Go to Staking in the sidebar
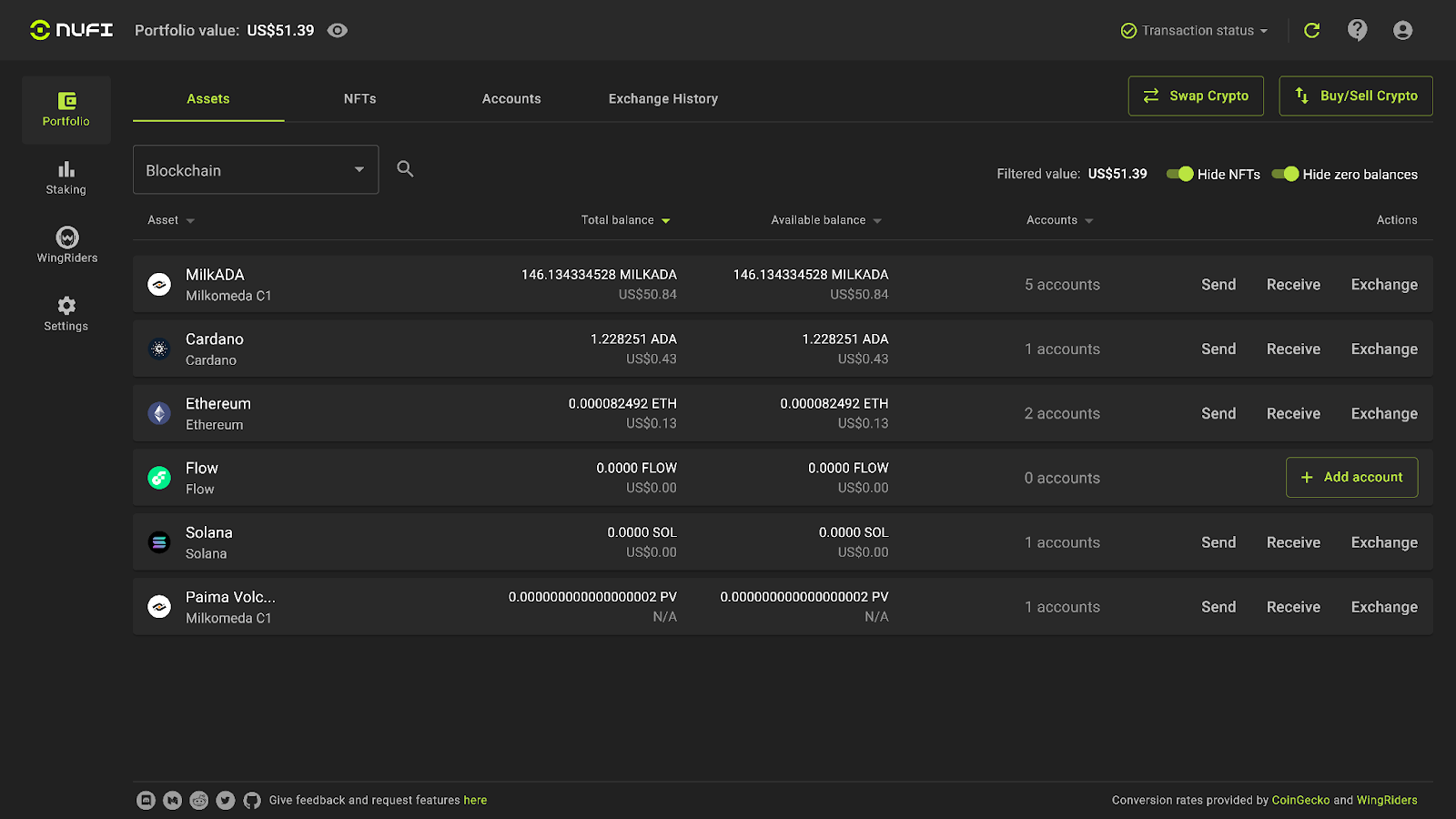Viewport: 1456px width, 819px height. [66, 177]
